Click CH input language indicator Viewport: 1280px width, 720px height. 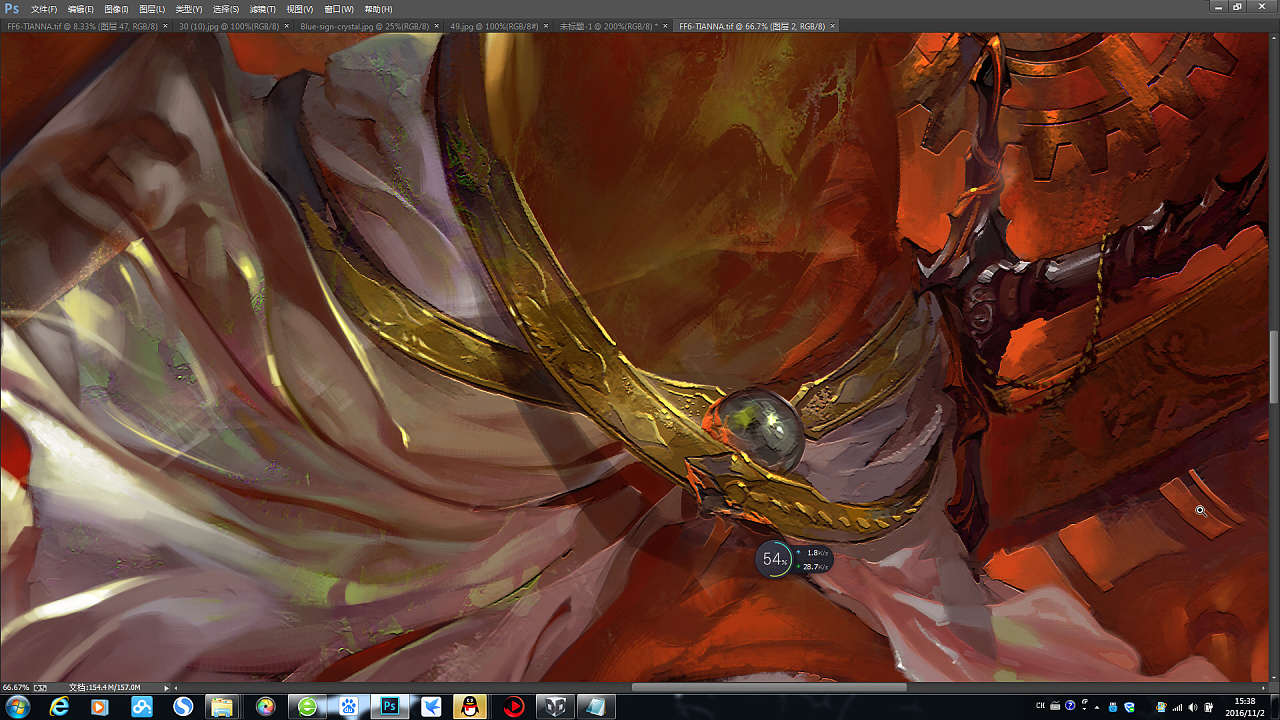[x=1040, y=706]
